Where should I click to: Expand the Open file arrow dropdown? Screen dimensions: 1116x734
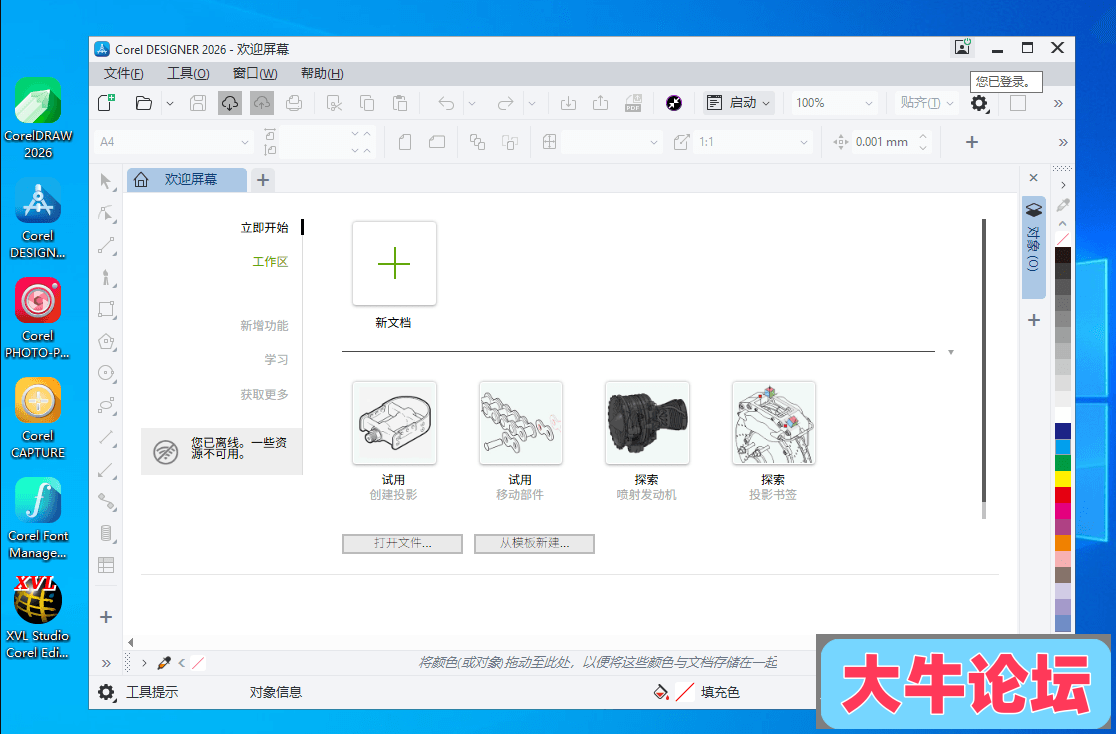coord(170,103)
